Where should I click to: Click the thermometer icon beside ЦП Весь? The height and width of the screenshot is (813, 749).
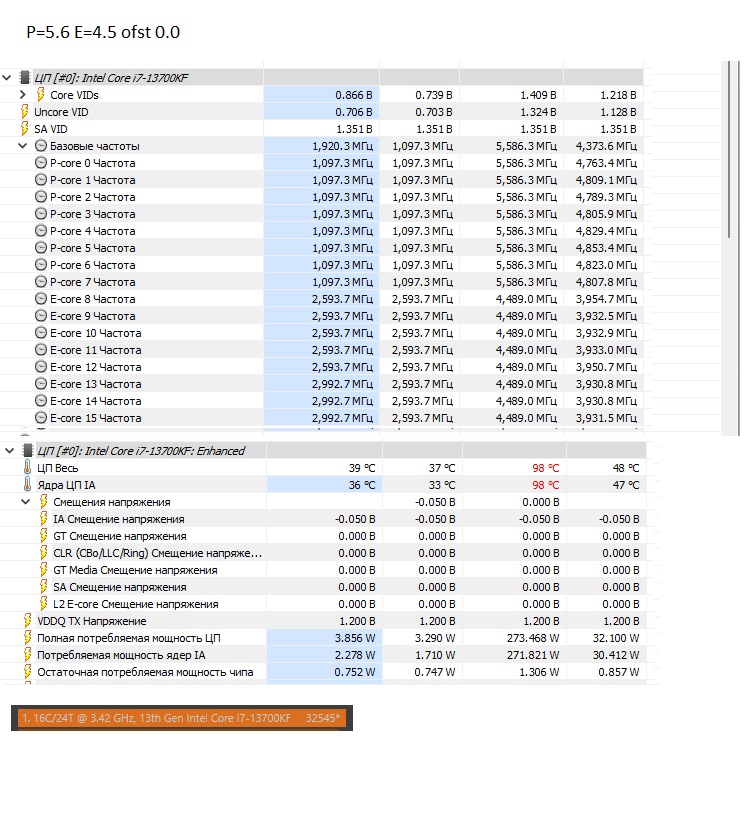pos(27,467)
